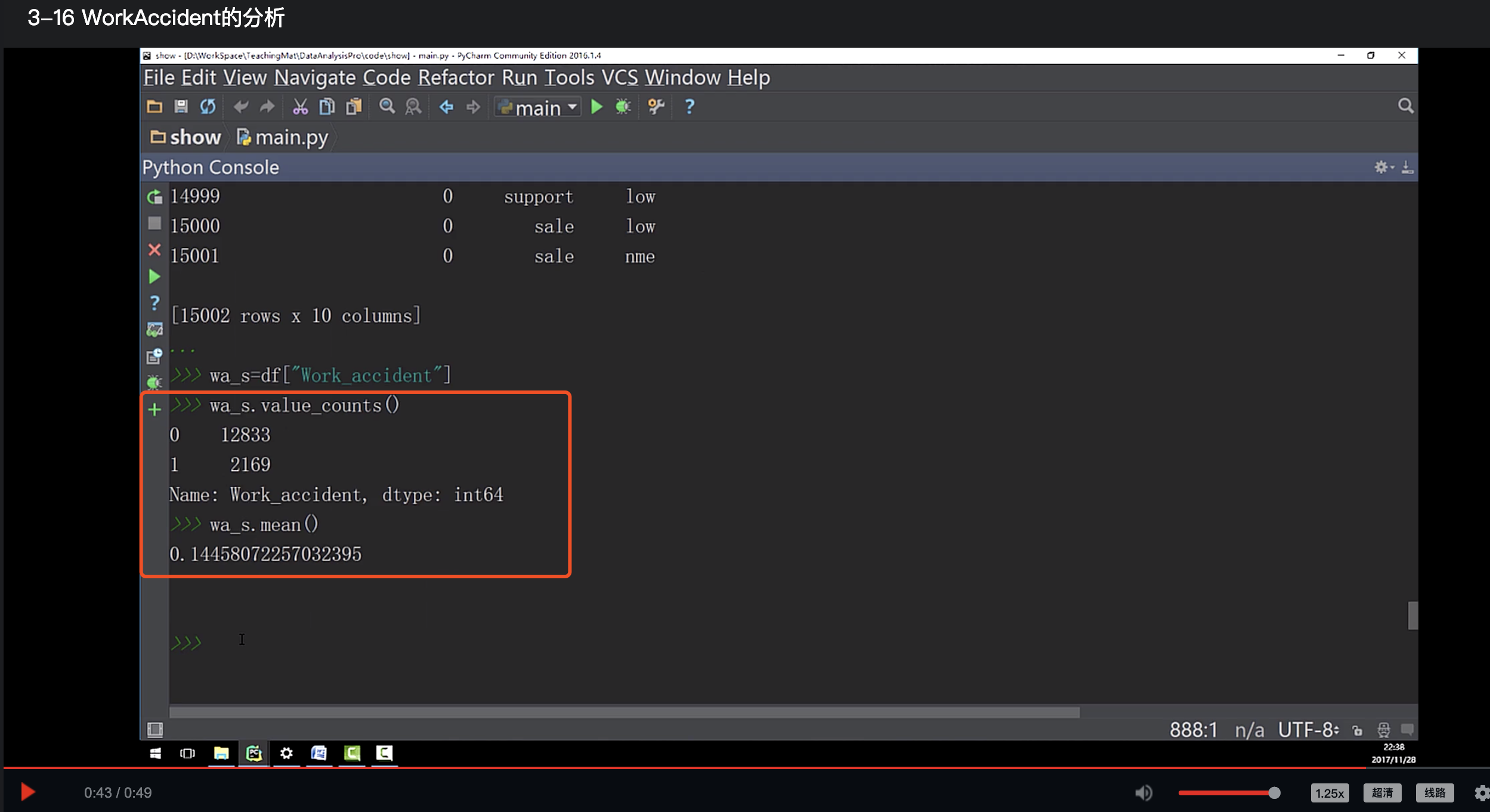The image size is (1490, 812).
Task: Click the 线路 line button
Action: coord(1435,792)
